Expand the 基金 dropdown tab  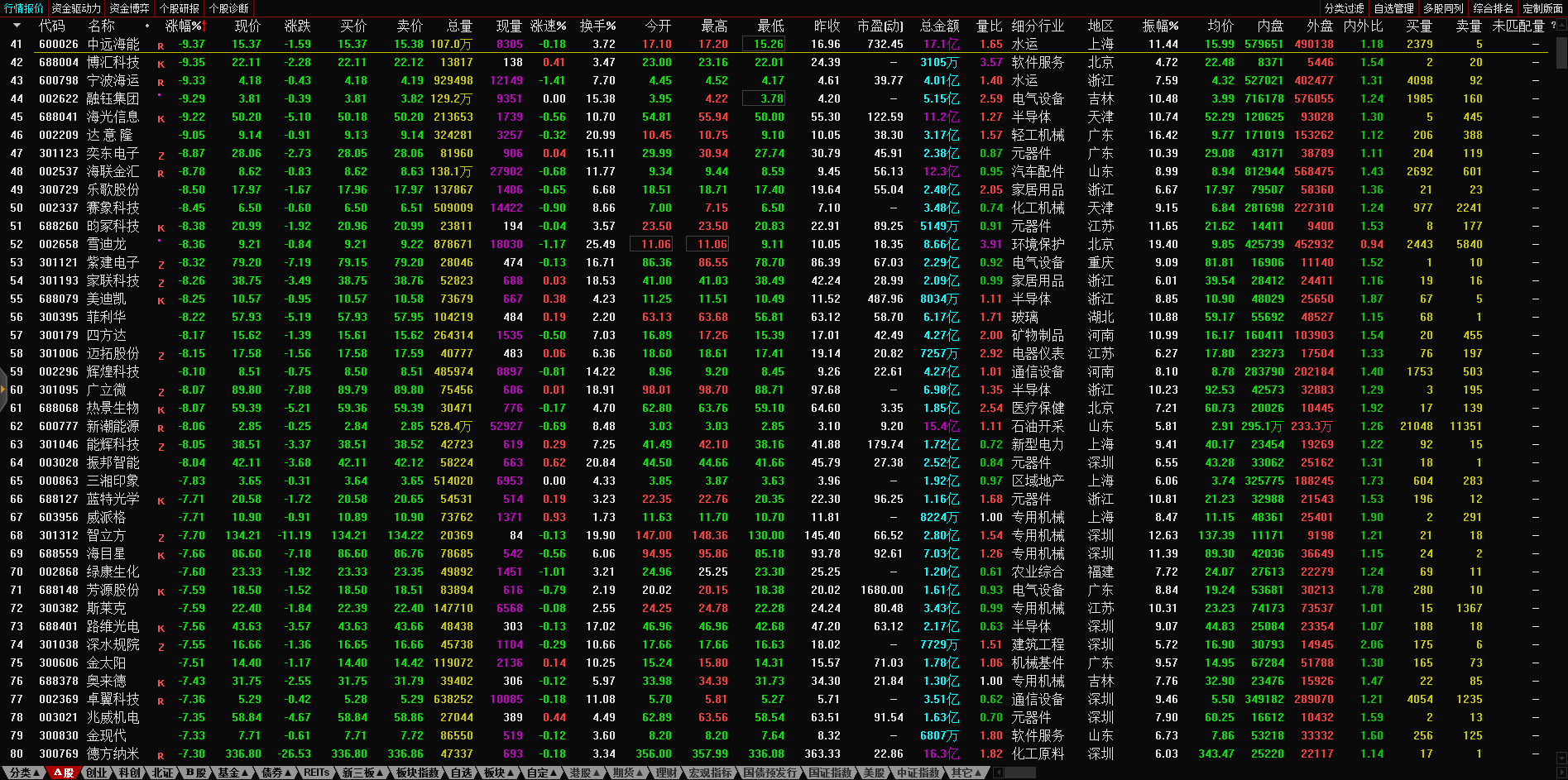(233, 773)
